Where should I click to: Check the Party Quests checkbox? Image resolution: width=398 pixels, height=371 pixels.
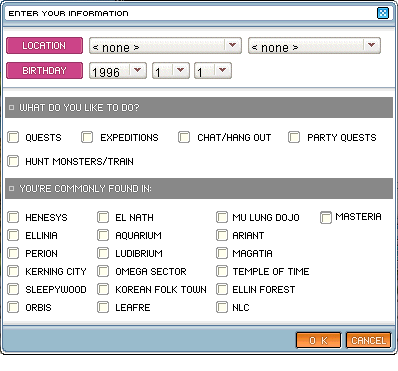tap(294, 137)
